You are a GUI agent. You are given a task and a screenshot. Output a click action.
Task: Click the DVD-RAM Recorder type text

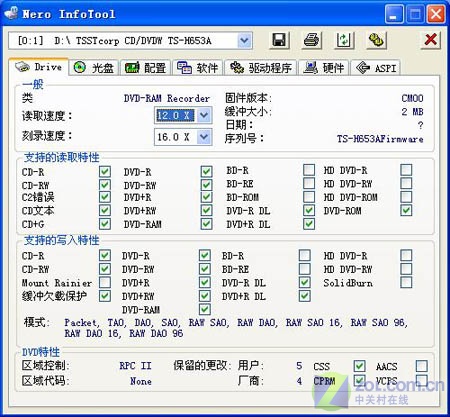[167, 98]
